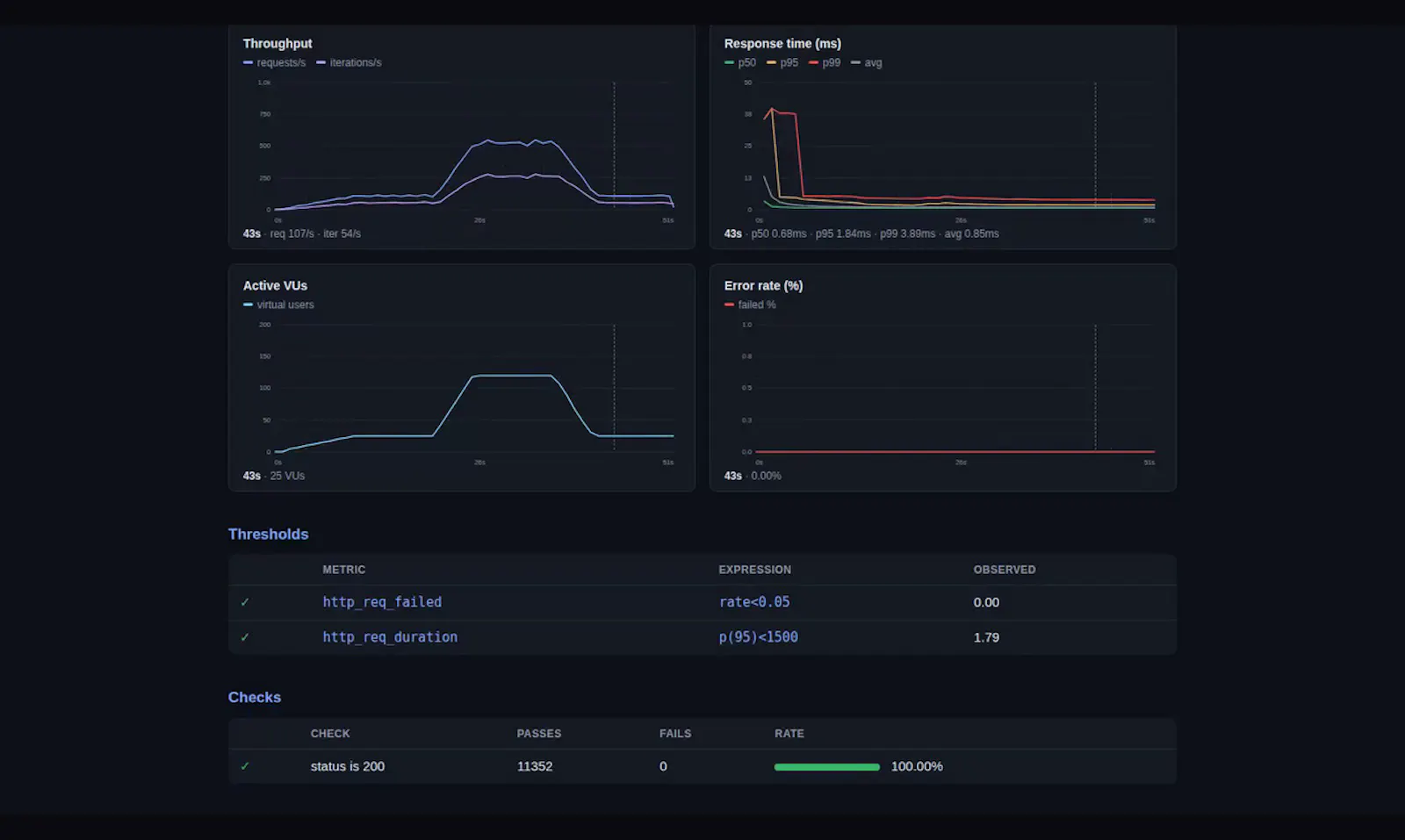Screen dimensions: 1405x840
Task: Toggle iterations/s legend in Throughput chart
Action: (x=349, y=63)
